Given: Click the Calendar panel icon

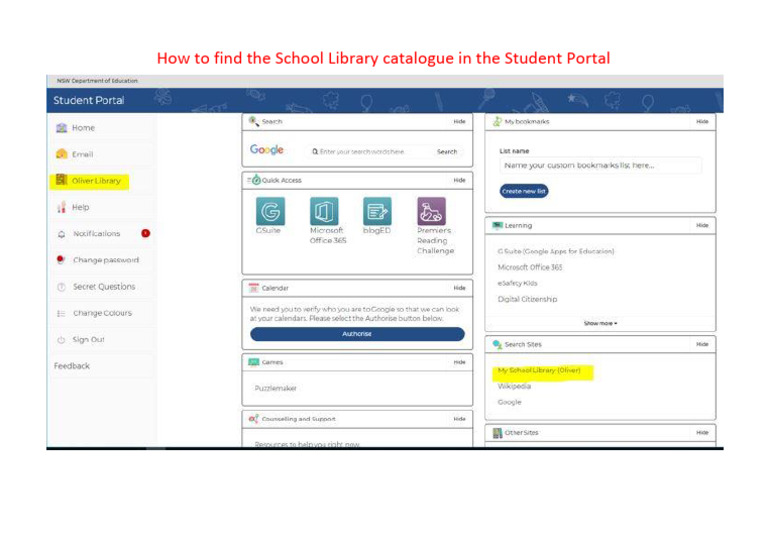Looking at the screenshot, I should [253, 288].
